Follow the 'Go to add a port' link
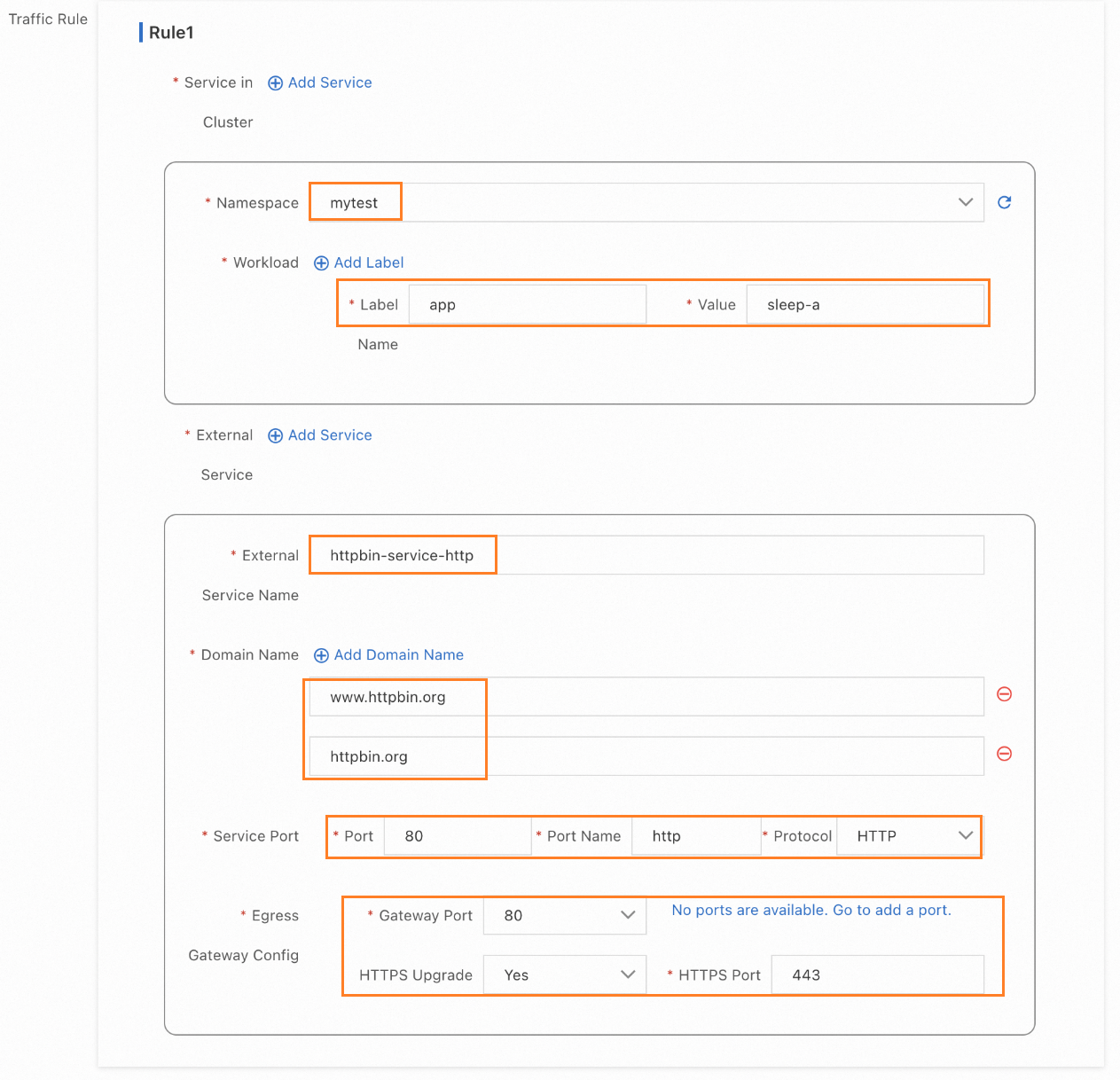The width and height of the screenshot is (1120, 1080). (891, 910)
